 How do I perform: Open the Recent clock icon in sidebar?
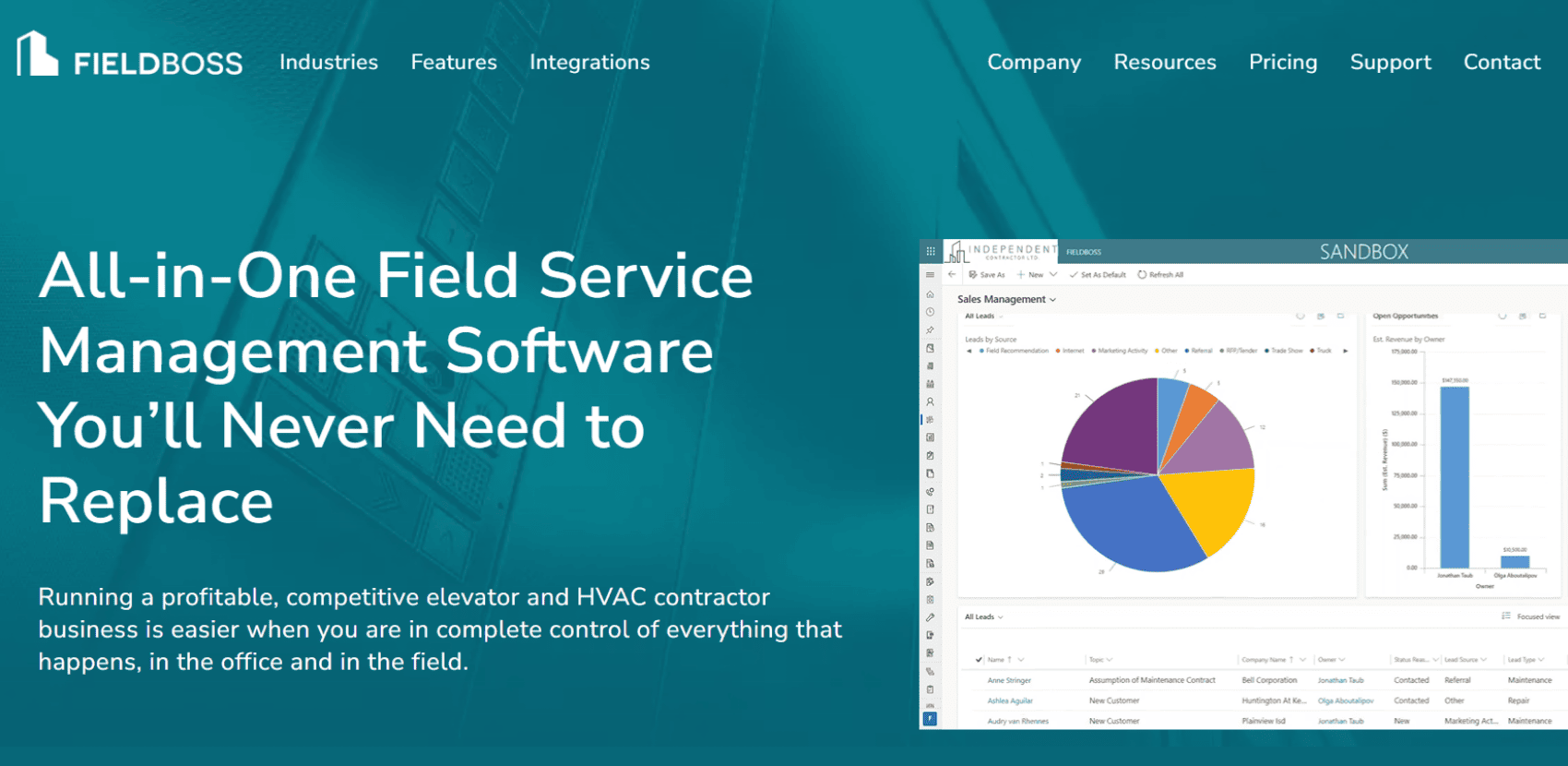click(x=930, y=312)
